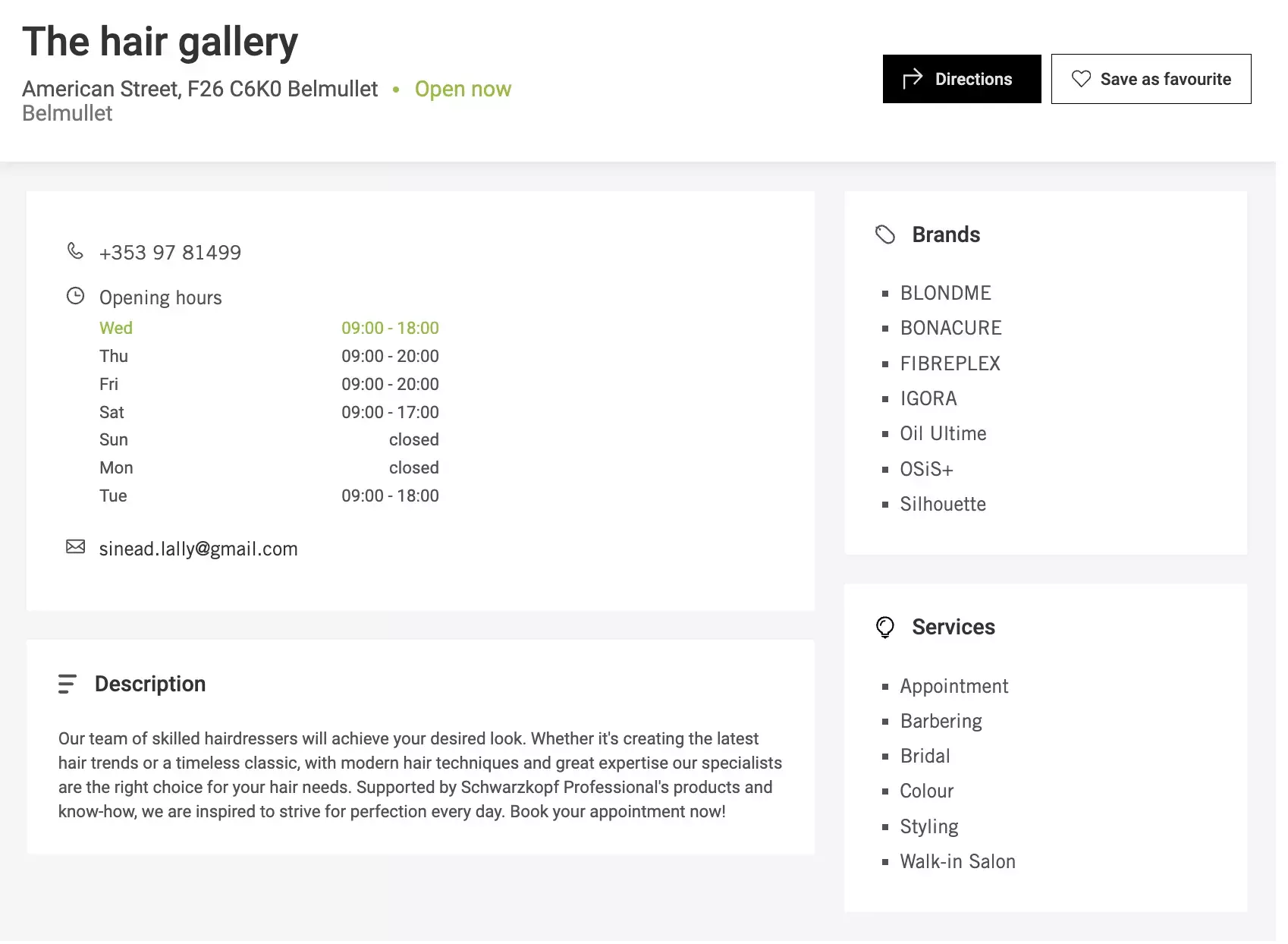
Task: Select the IGORA brand entry
Action: click(928, 398)
